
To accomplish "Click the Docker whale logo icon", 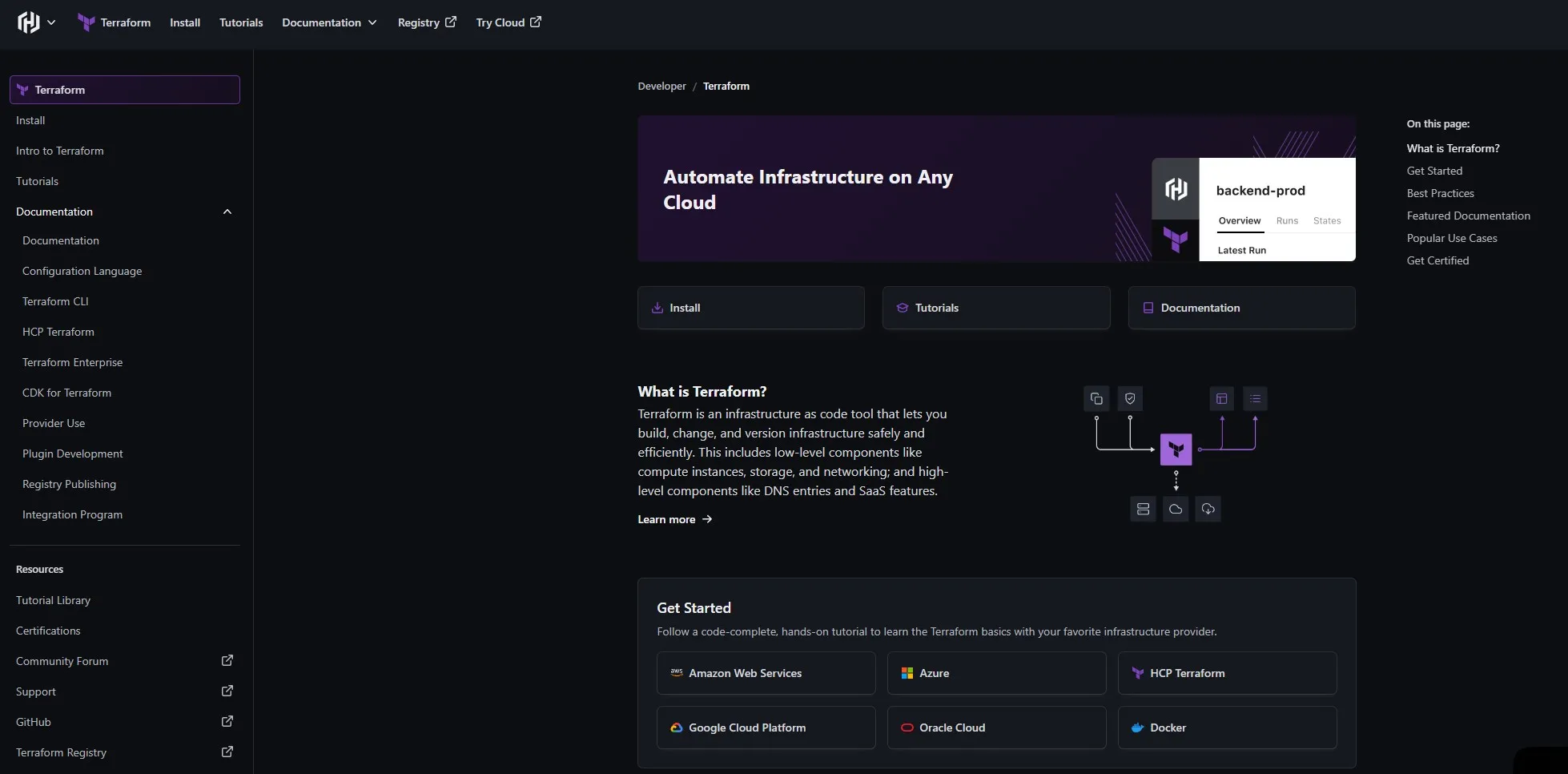I will (x=1138, y=728).
